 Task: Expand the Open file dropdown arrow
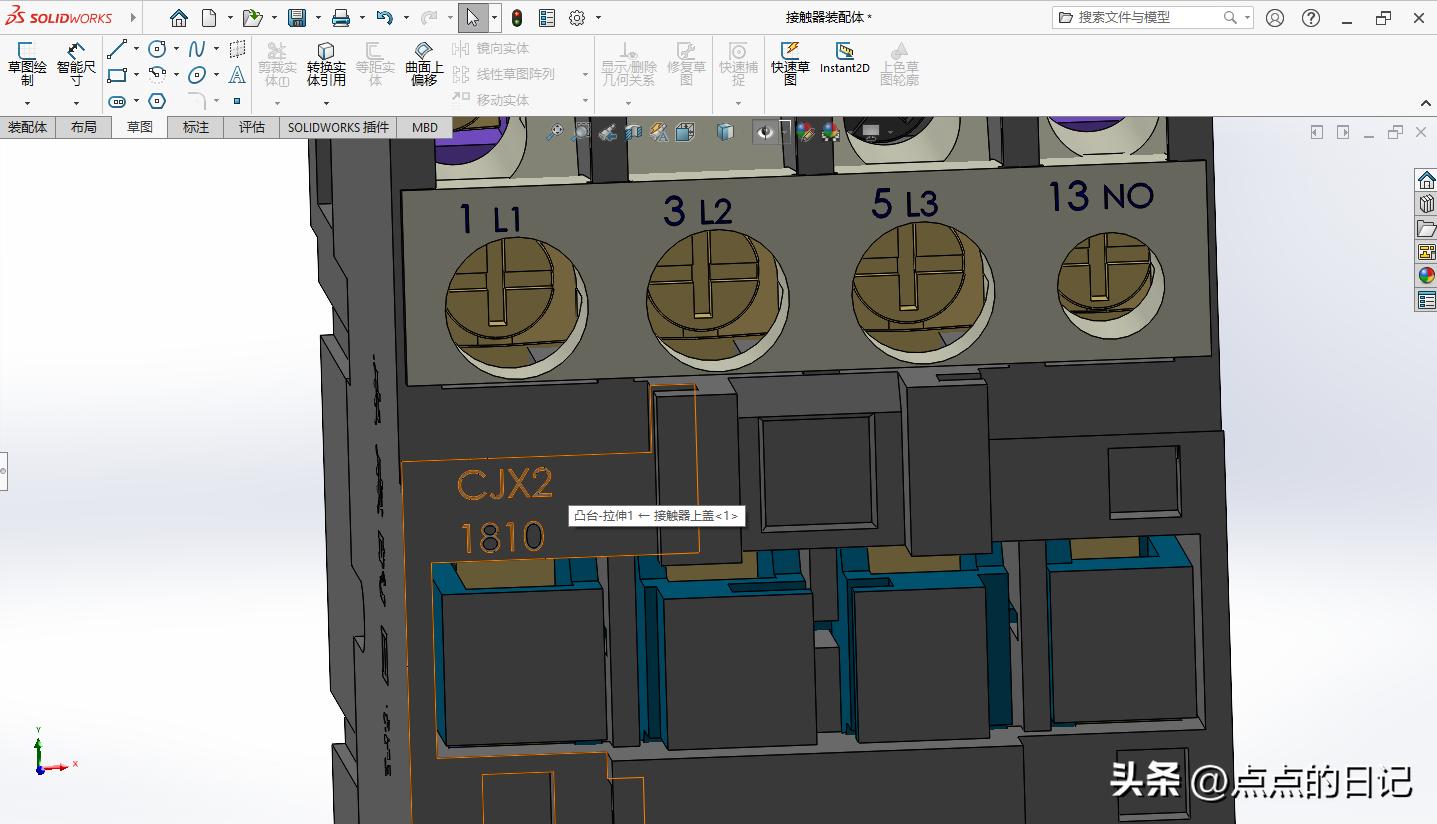pos(274,18)
